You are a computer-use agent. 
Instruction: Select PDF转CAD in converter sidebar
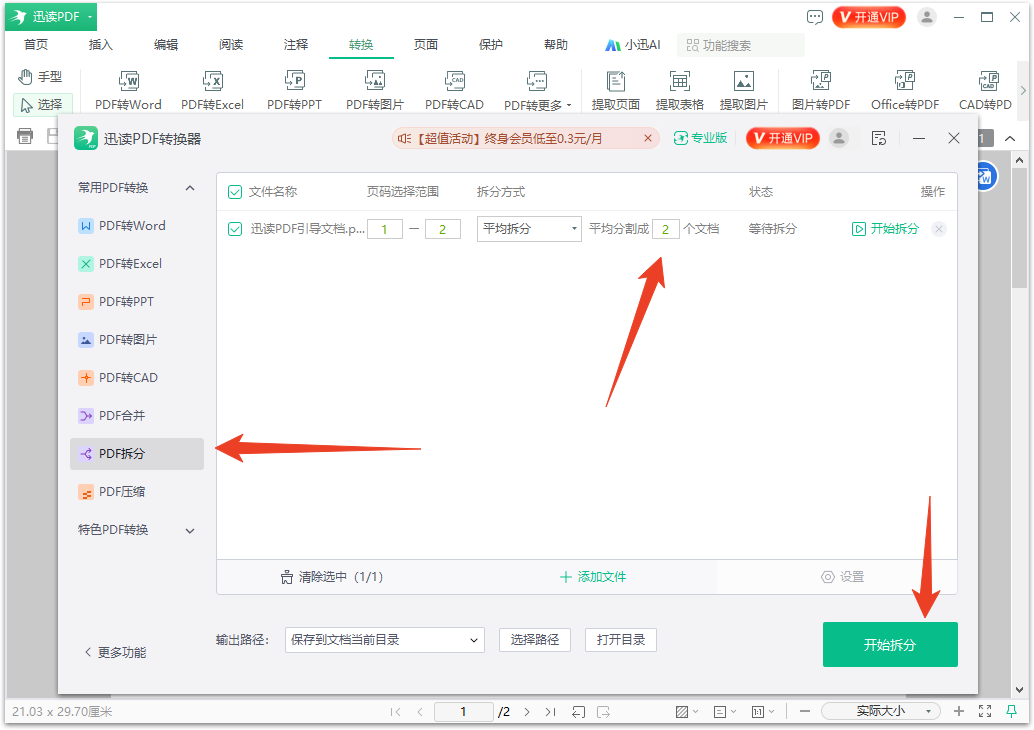click(x=137, y=378)
